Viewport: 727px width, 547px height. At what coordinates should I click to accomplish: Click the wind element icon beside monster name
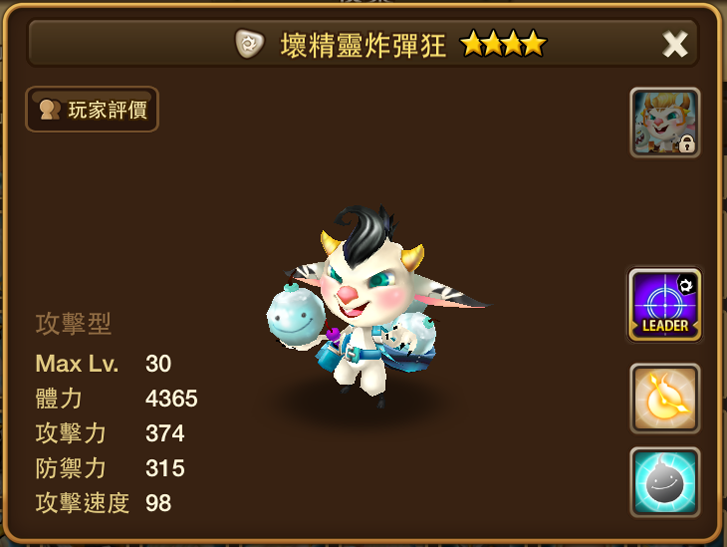tap(249, 44)
